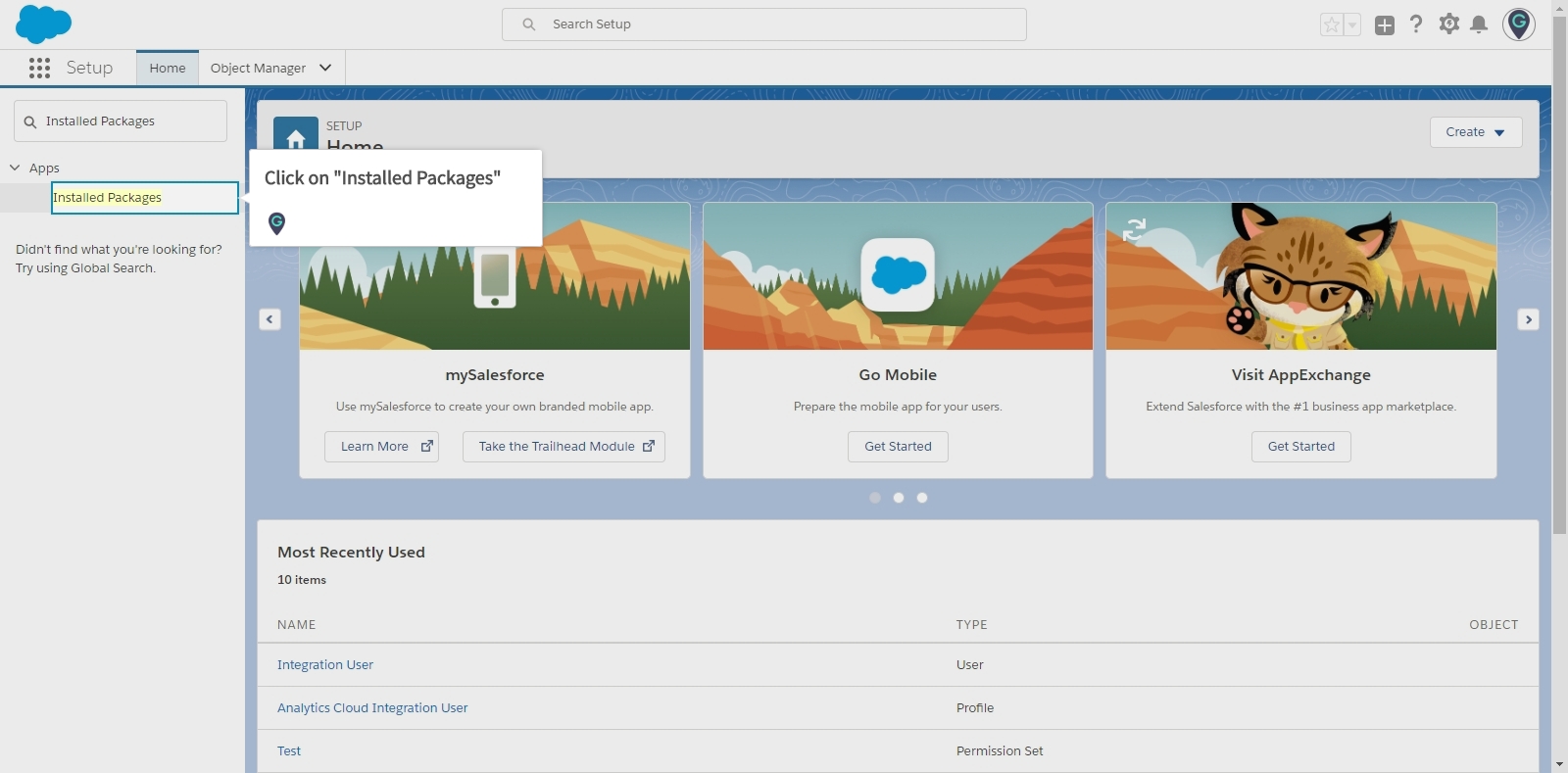Open the Integration User link

point(325,664)
